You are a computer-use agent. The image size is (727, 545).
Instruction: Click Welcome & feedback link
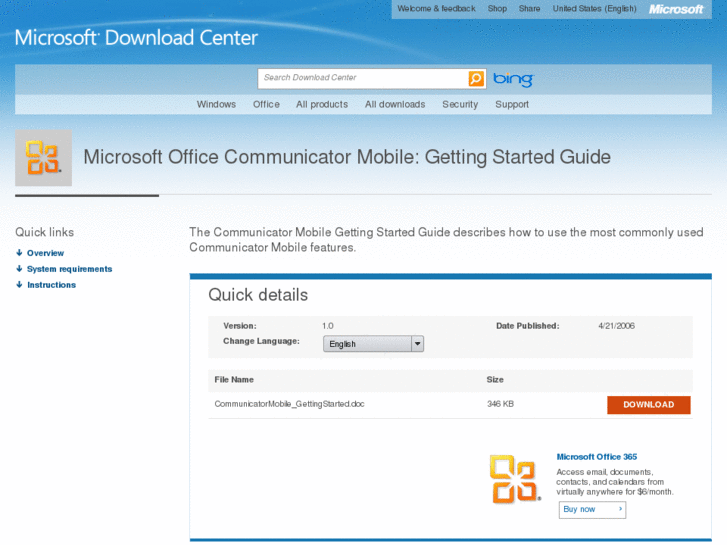(436, 8)
